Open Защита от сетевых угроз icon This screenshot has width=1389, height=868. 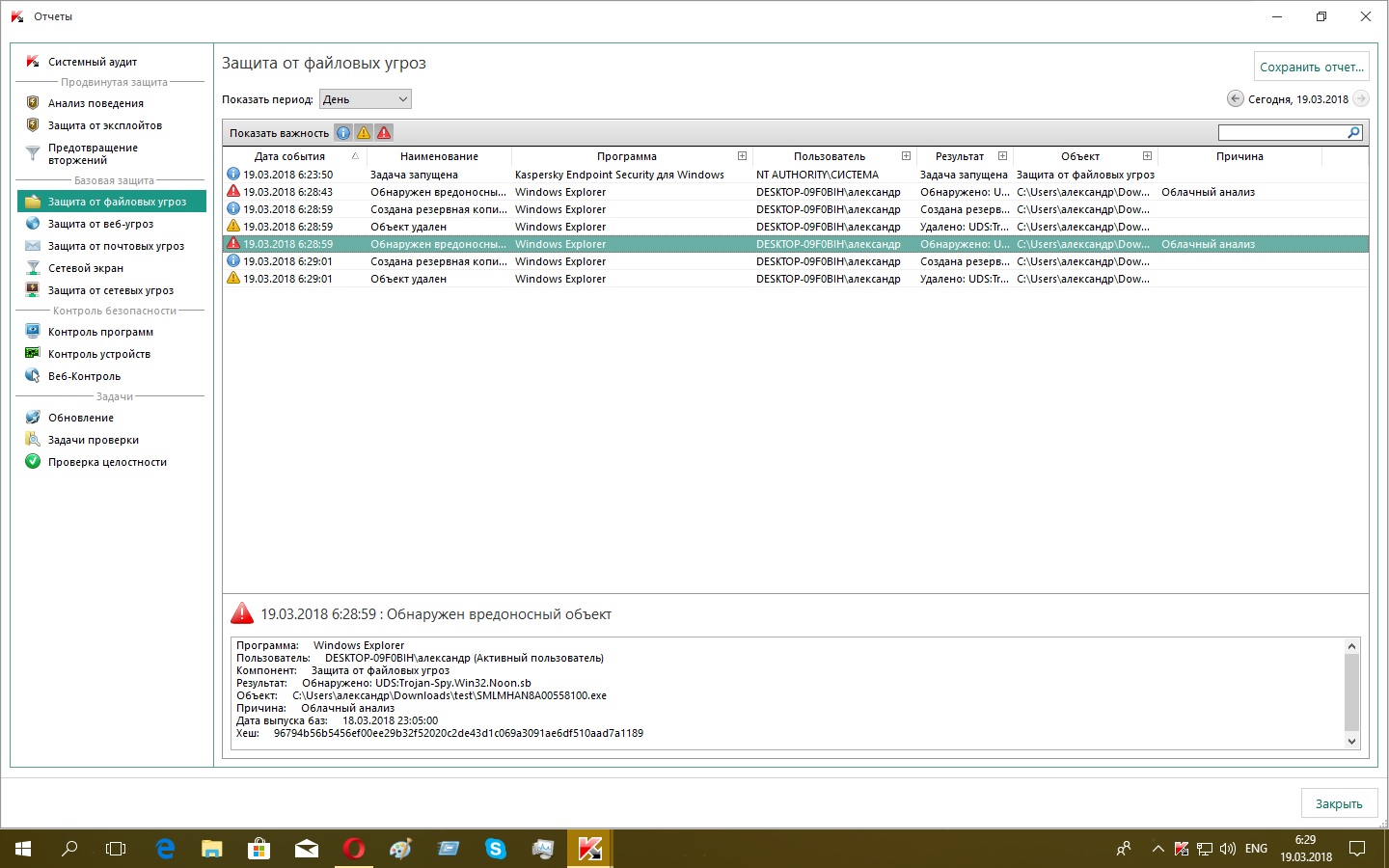(x=33, y=289)
